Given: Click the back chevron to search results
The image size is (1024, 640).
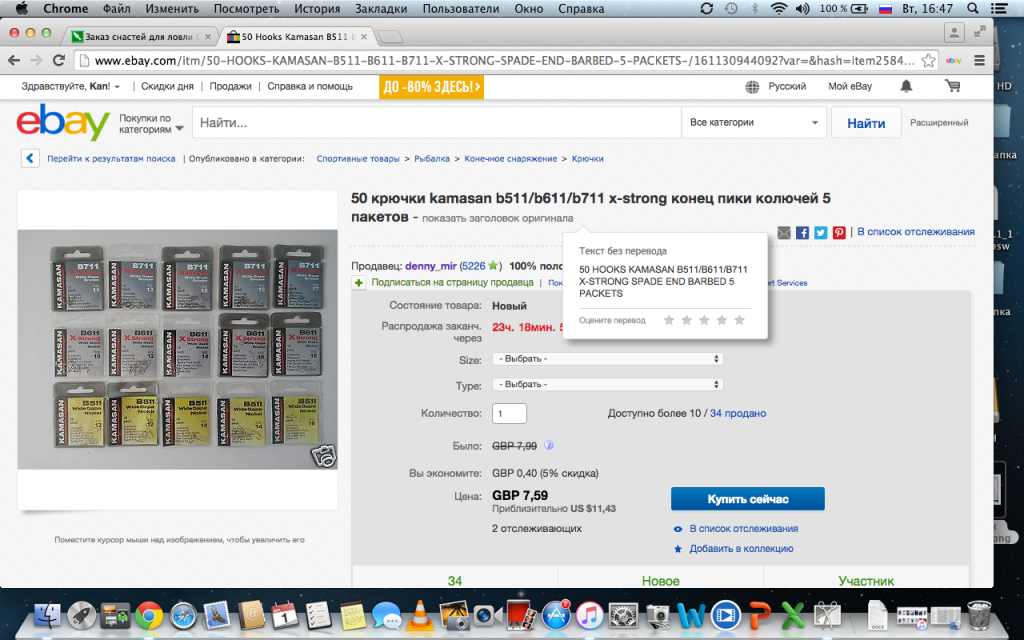Looking at the screenshot, I should [30, 159].
